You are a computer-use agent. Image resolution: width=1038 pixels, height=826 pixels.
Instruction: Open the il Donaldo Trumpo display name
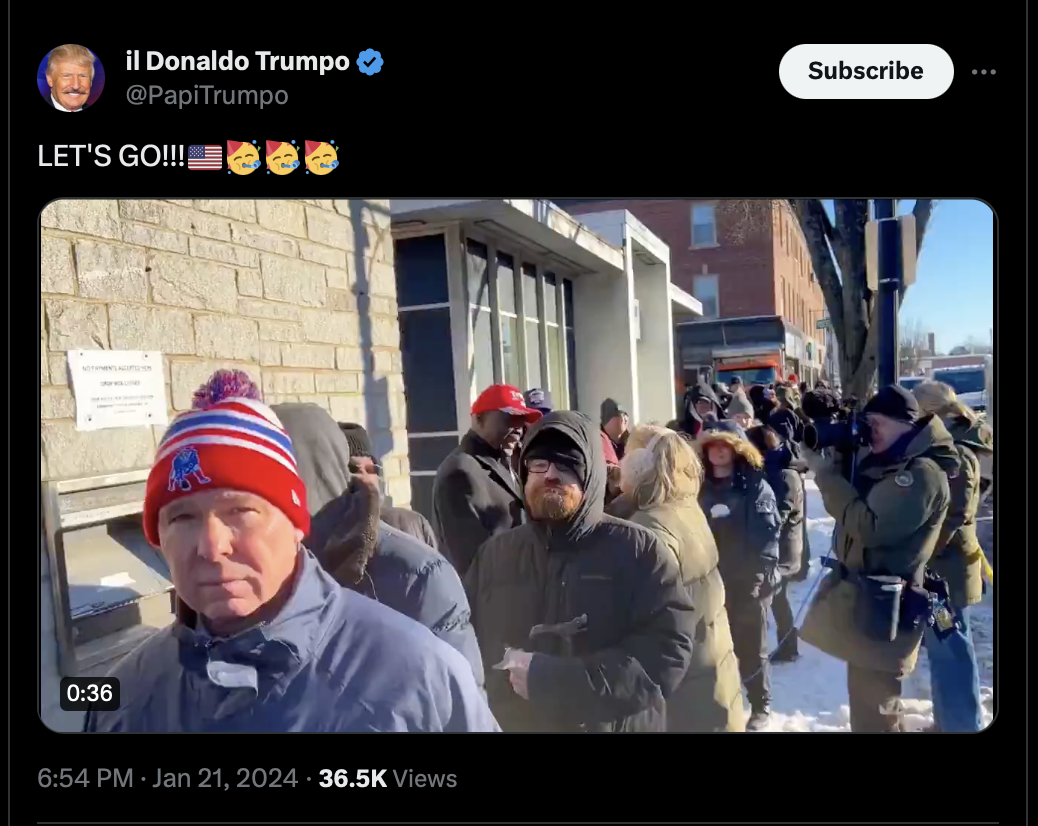click(237, 61)
